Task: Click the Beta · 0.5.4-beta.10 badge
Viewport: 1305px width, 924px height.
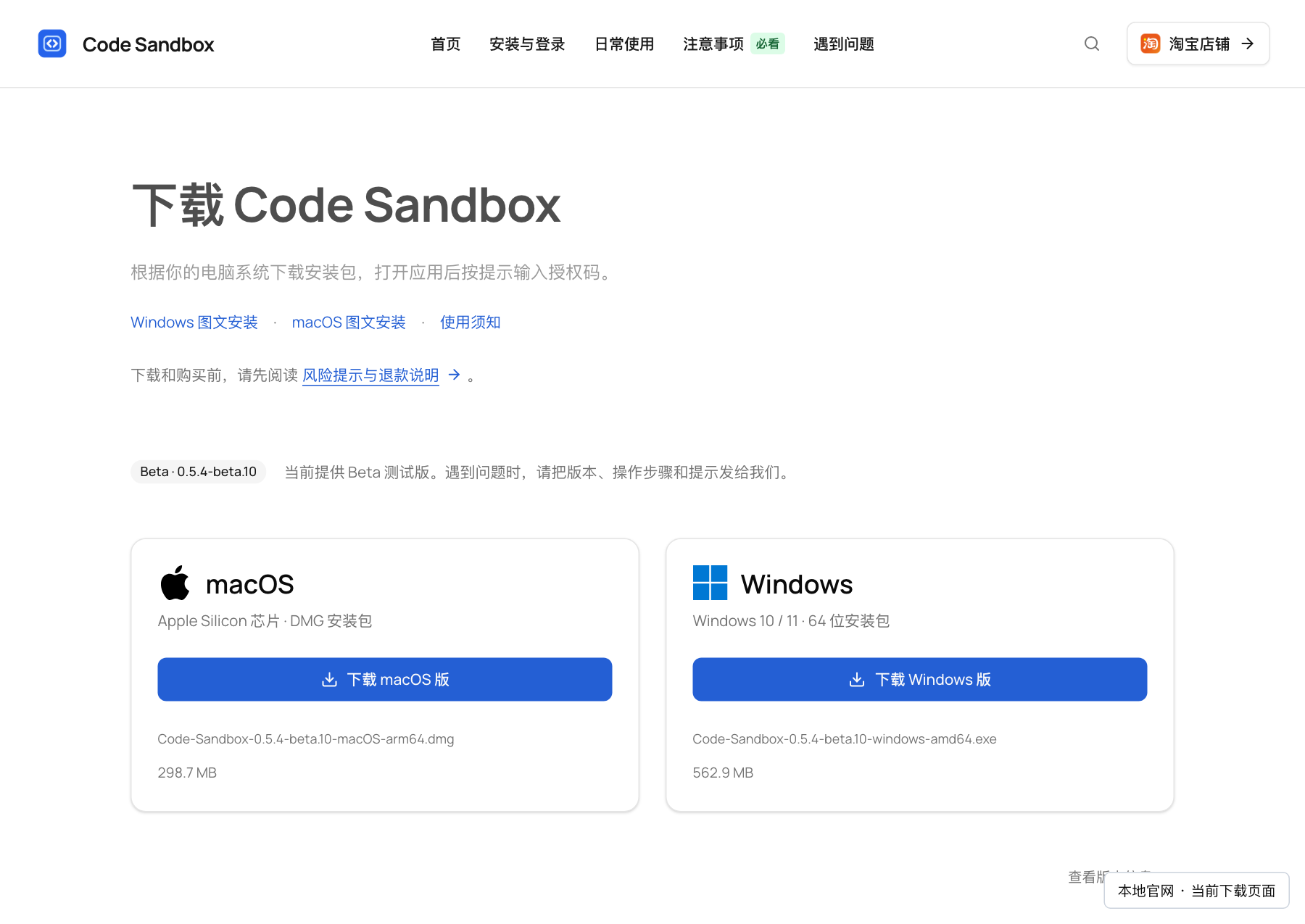Action: [199, 472]
